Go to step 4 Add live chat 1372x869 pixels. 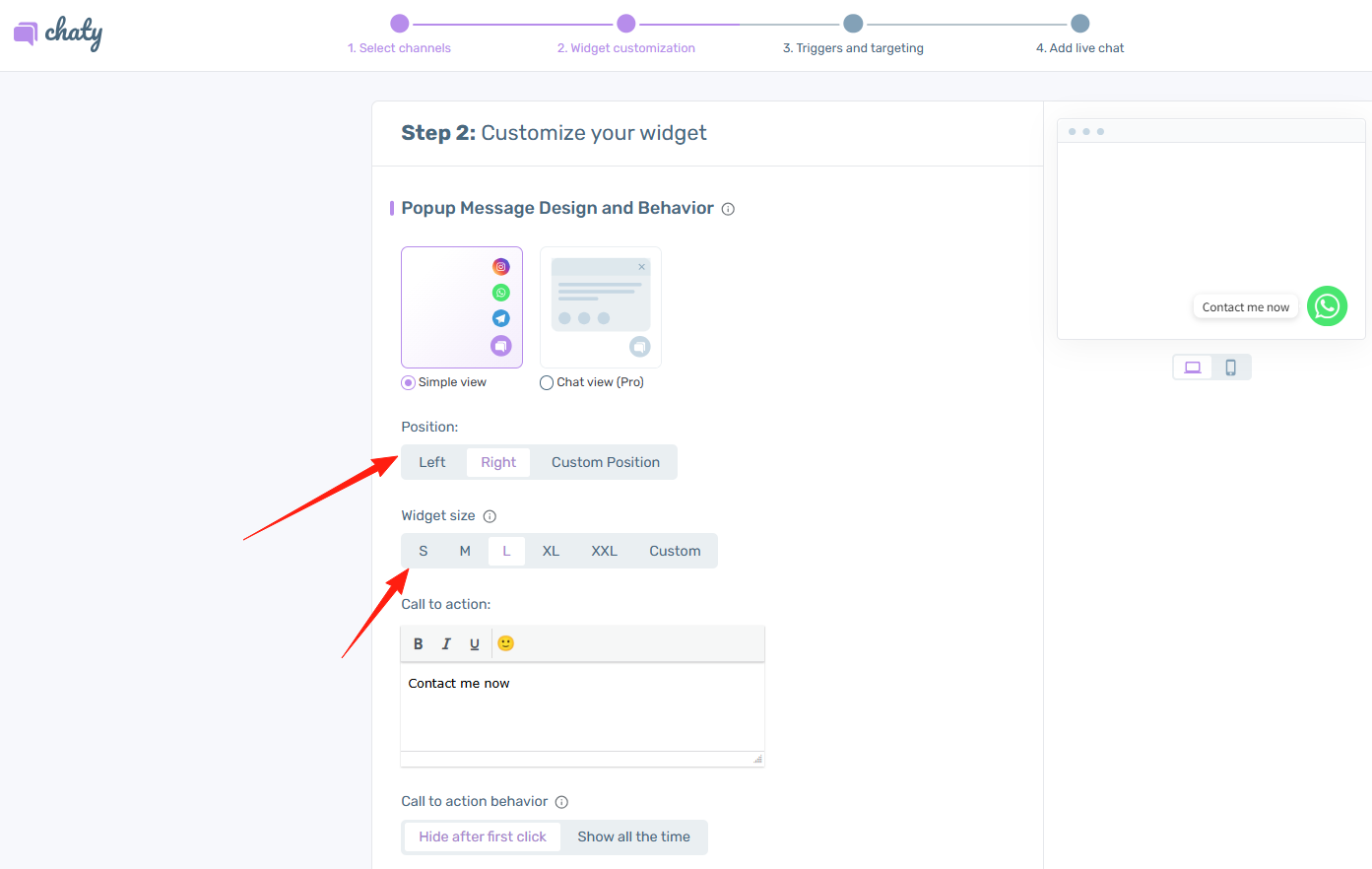pyautogui.click(x=1080, y=48)
